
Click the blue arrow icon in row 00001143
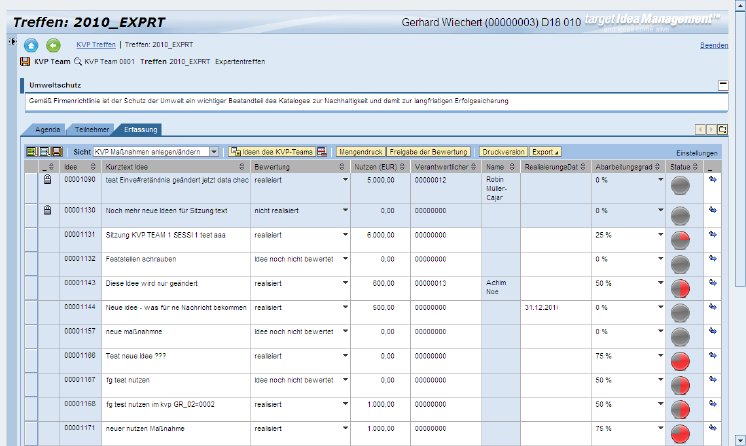click(x=713, y=284)
